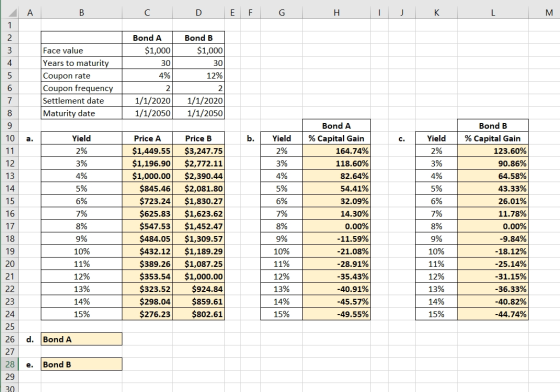The width and height of the screenshot is (560, 392).
Task: Click the 'Coupon frequency' label cell
Action: tap(81, 88)
